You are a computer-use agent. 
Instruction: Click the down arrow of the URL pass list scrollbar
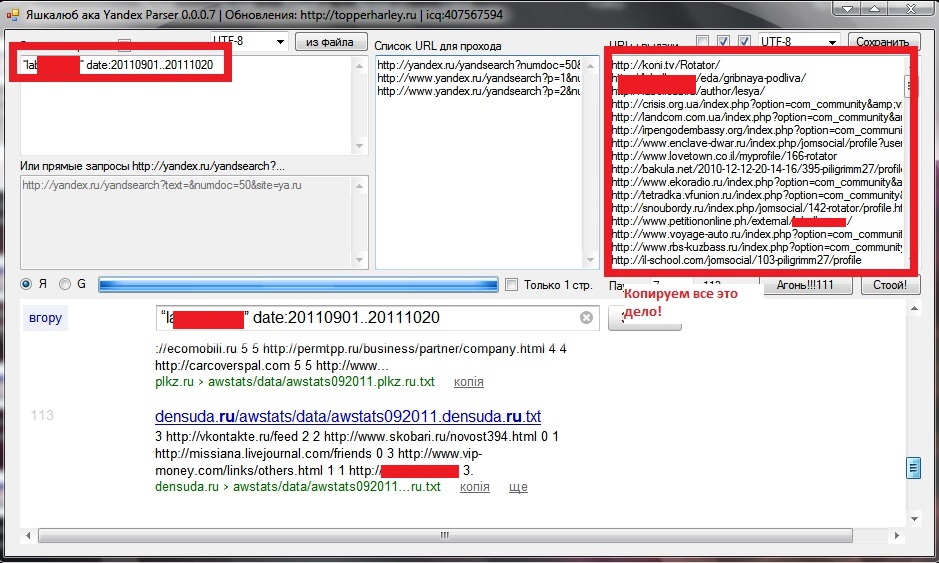(590, 260)
